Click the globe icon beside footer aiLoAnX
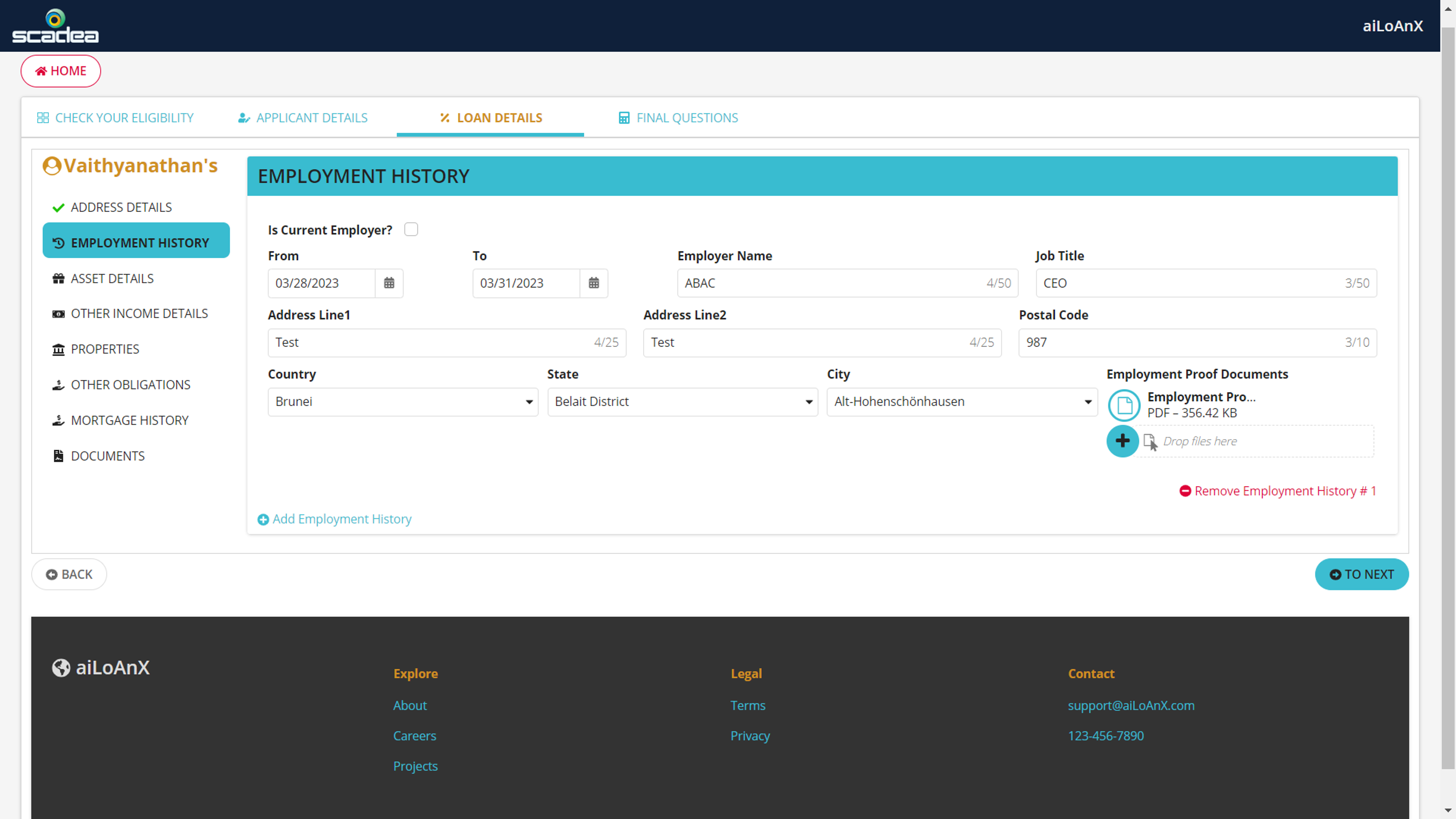Image resolution: width=1456 pixels, height=819 pixels. click(61, 667)
